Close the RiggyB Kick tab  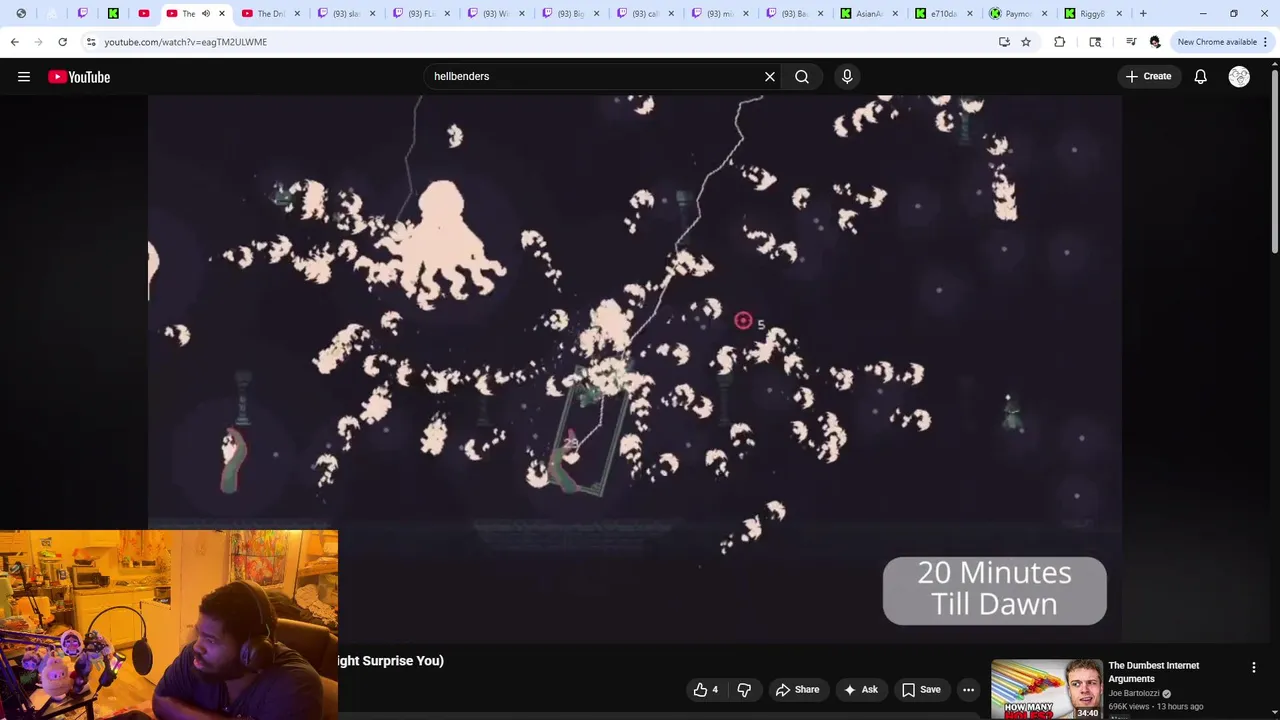[x=1119, y=14]
